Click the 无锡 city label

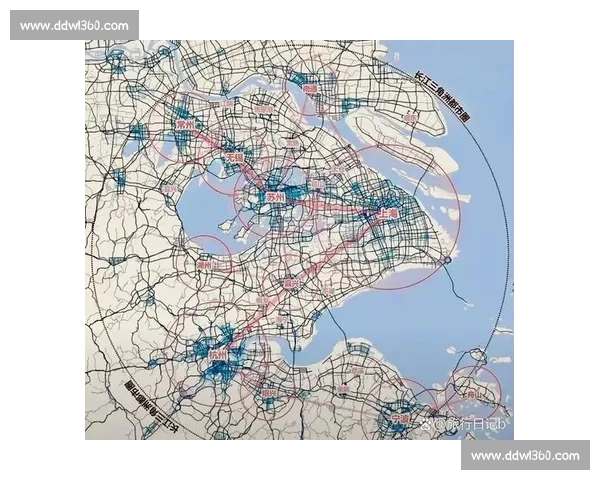tap(234, 159)
